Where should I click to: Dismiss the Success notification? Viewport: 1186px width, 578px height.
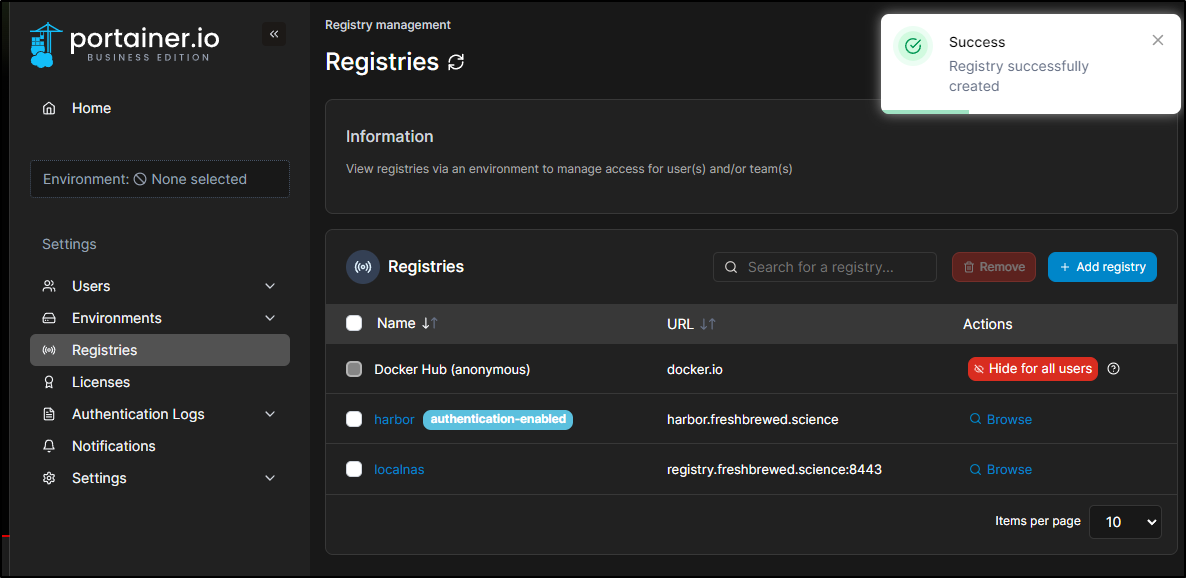coord(1158,40)
